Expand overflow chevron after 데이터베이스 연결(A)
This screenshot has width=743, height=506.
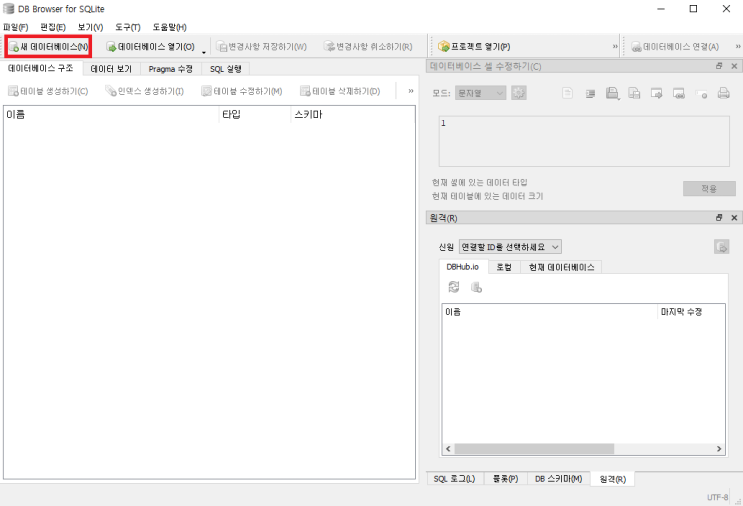738,46
